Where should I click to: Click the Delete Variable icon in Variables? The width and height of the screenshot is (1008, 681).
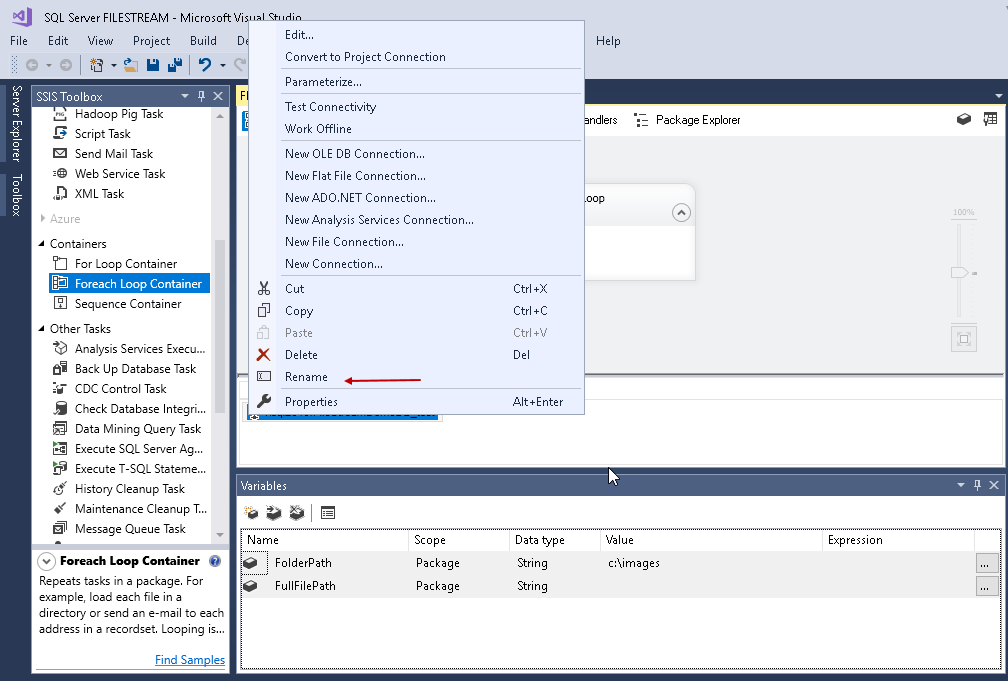pyautogui.click(x=296, y=513)
